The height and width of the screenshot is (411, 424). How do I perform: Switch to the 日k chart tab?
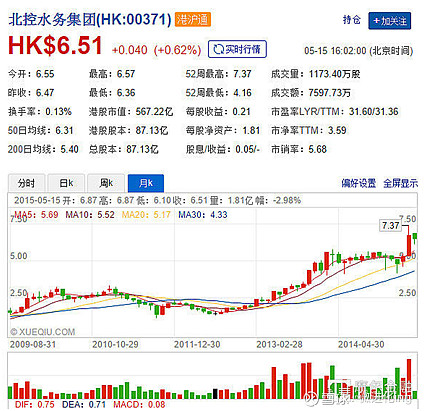click(x=66, y=183)
